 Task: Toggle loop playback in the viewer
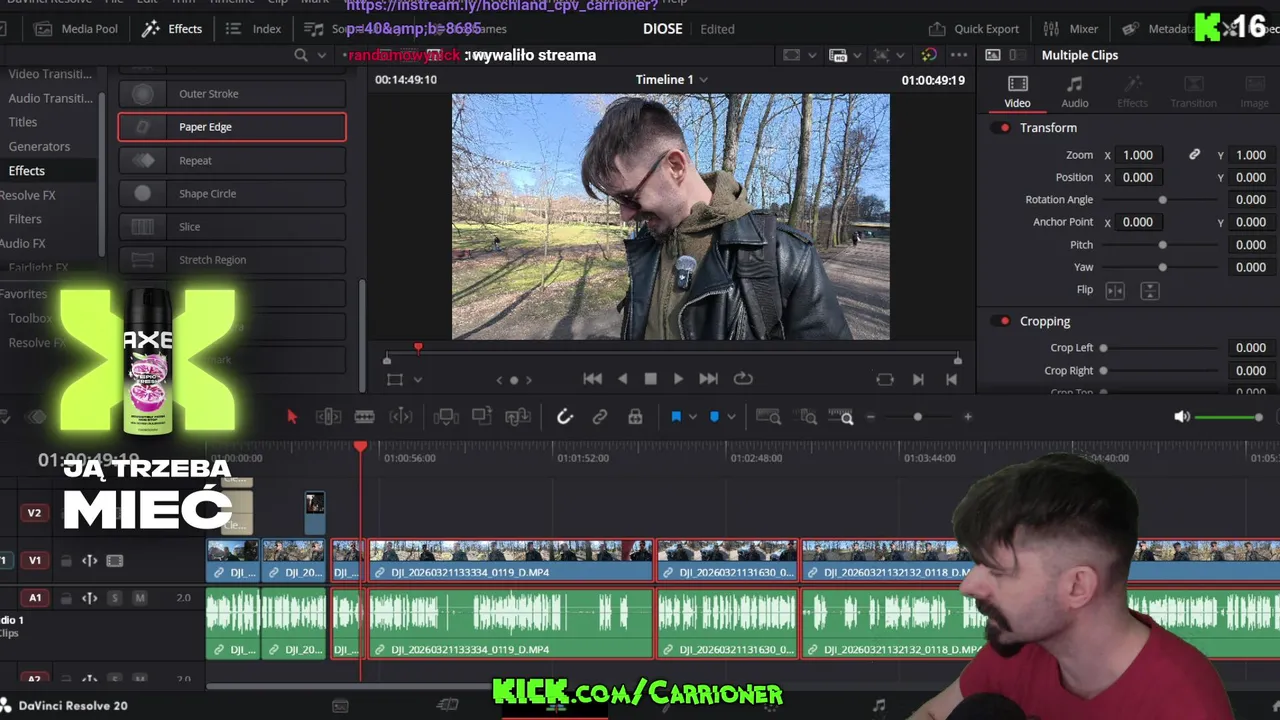point(743,379)
